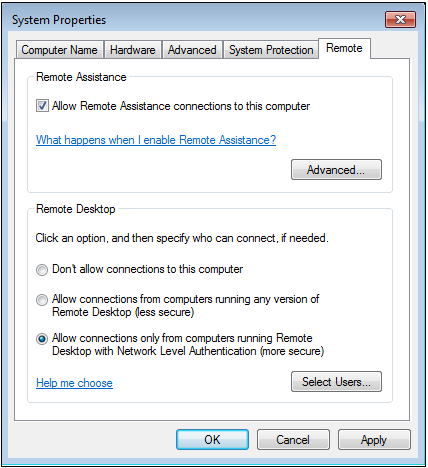The image size is (428, 468).
Task: Click the Select Users... button
Action: (x=336, y=382)
